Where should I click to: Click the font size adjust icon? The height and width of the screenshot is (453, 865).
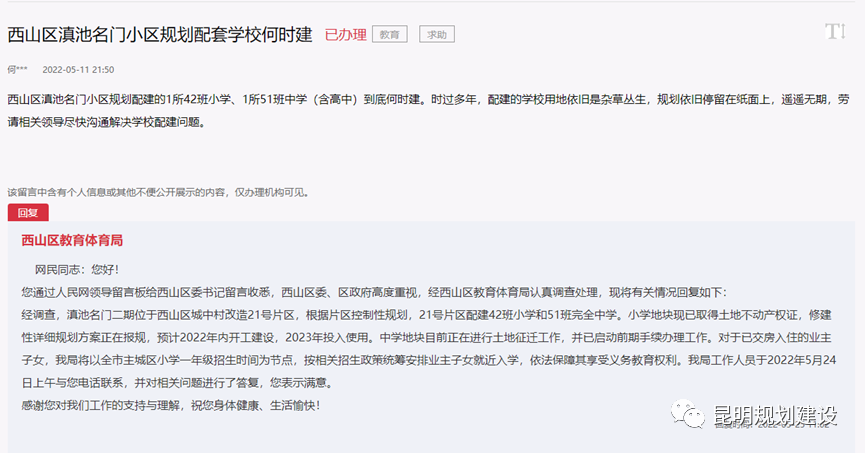835,32
